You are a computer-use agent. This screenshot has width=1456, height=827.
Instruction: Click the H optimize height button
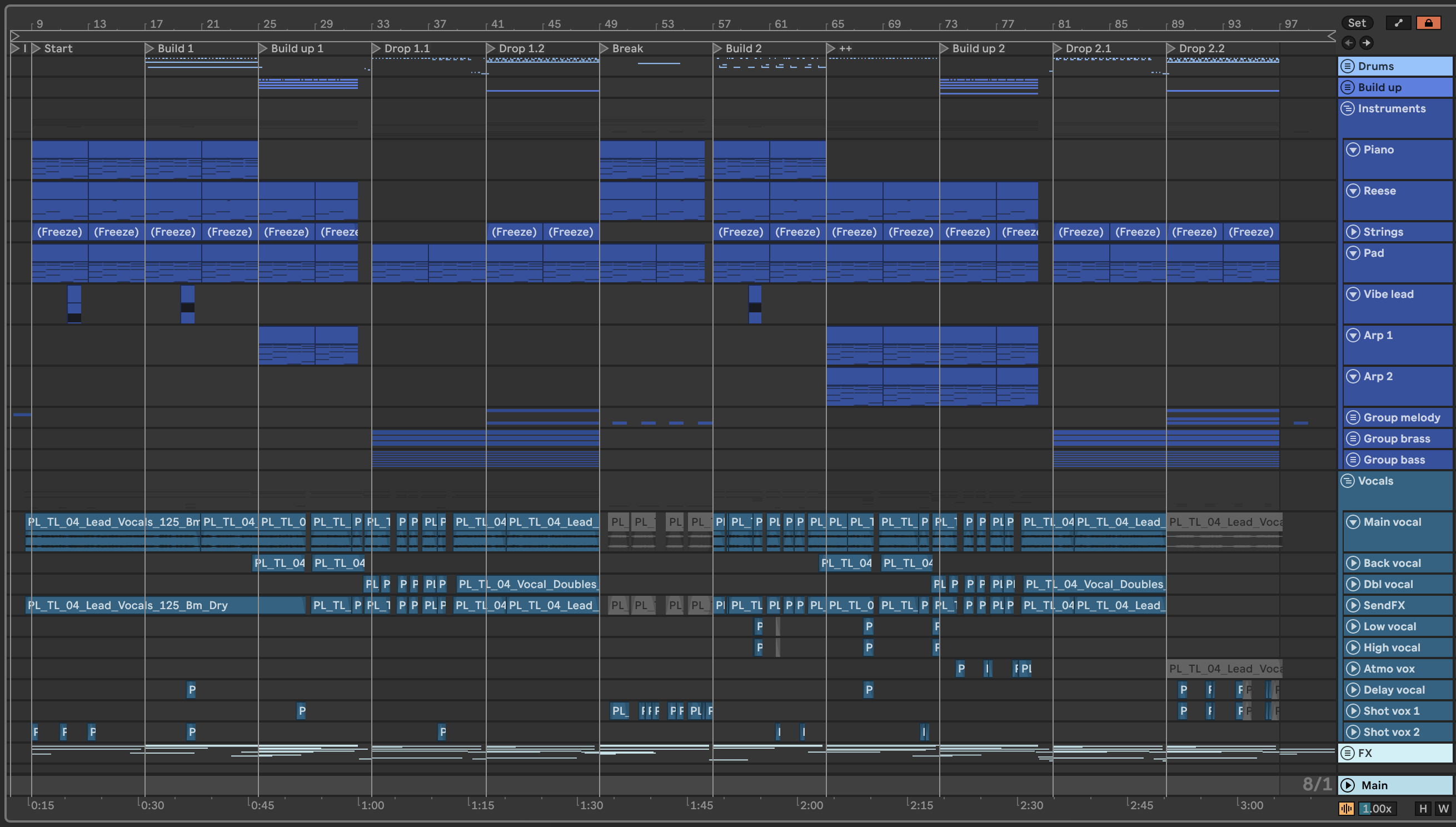click(x=1423, y=808)
